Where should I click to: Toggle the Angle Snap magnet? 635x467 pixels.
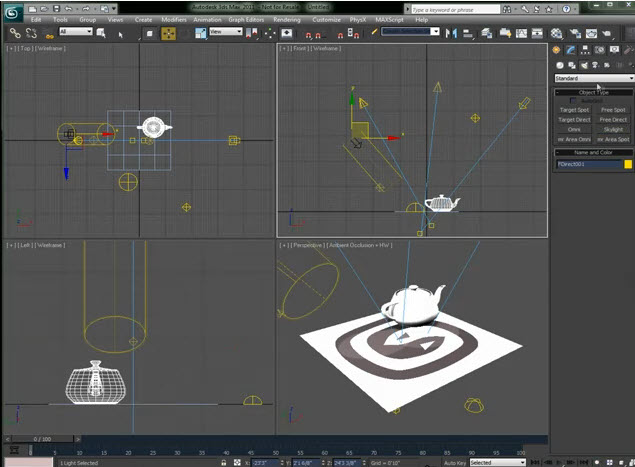coord(318,35)
